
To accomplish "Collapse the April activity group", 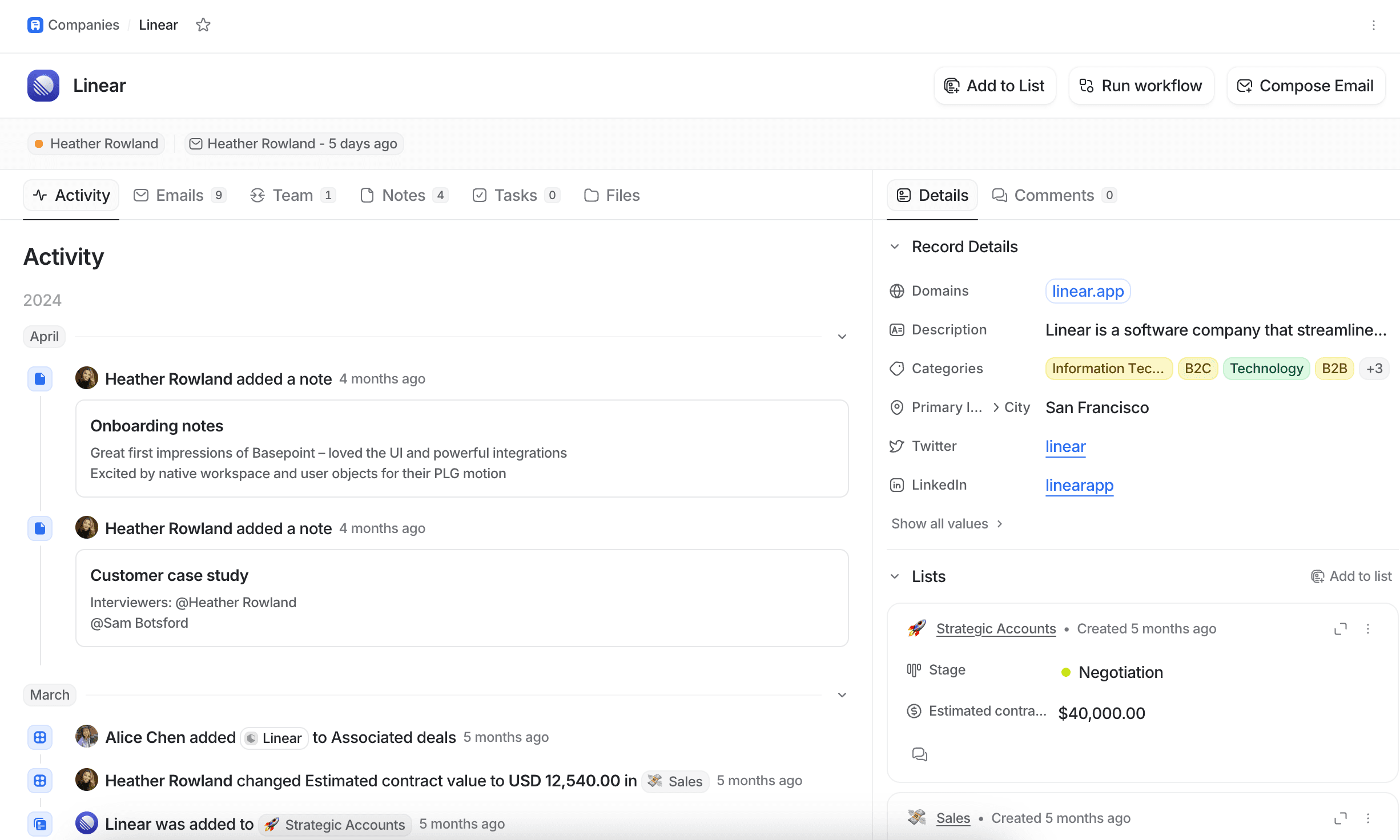I will [x=842, y=337].
